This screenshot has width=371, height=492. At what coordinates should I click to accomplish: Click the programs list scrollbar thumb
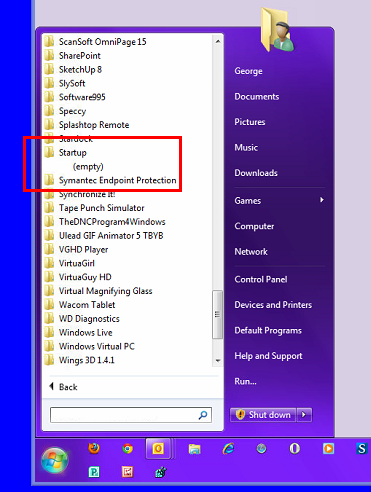pyautogui.click(x=218, y=314)
